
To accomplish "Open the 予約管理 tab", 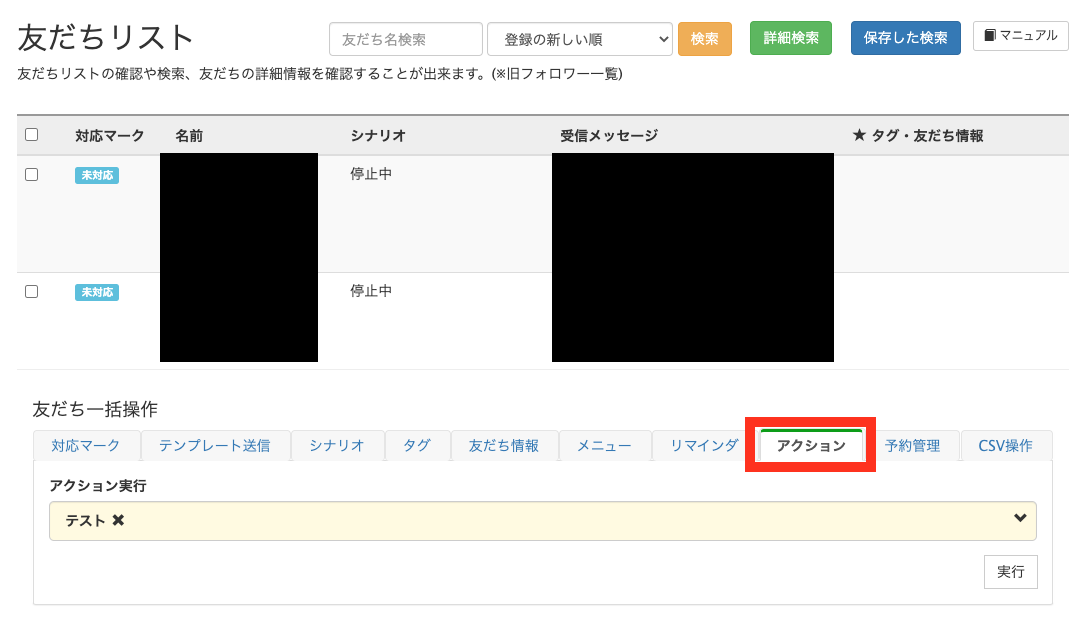I will pos(912,446).
